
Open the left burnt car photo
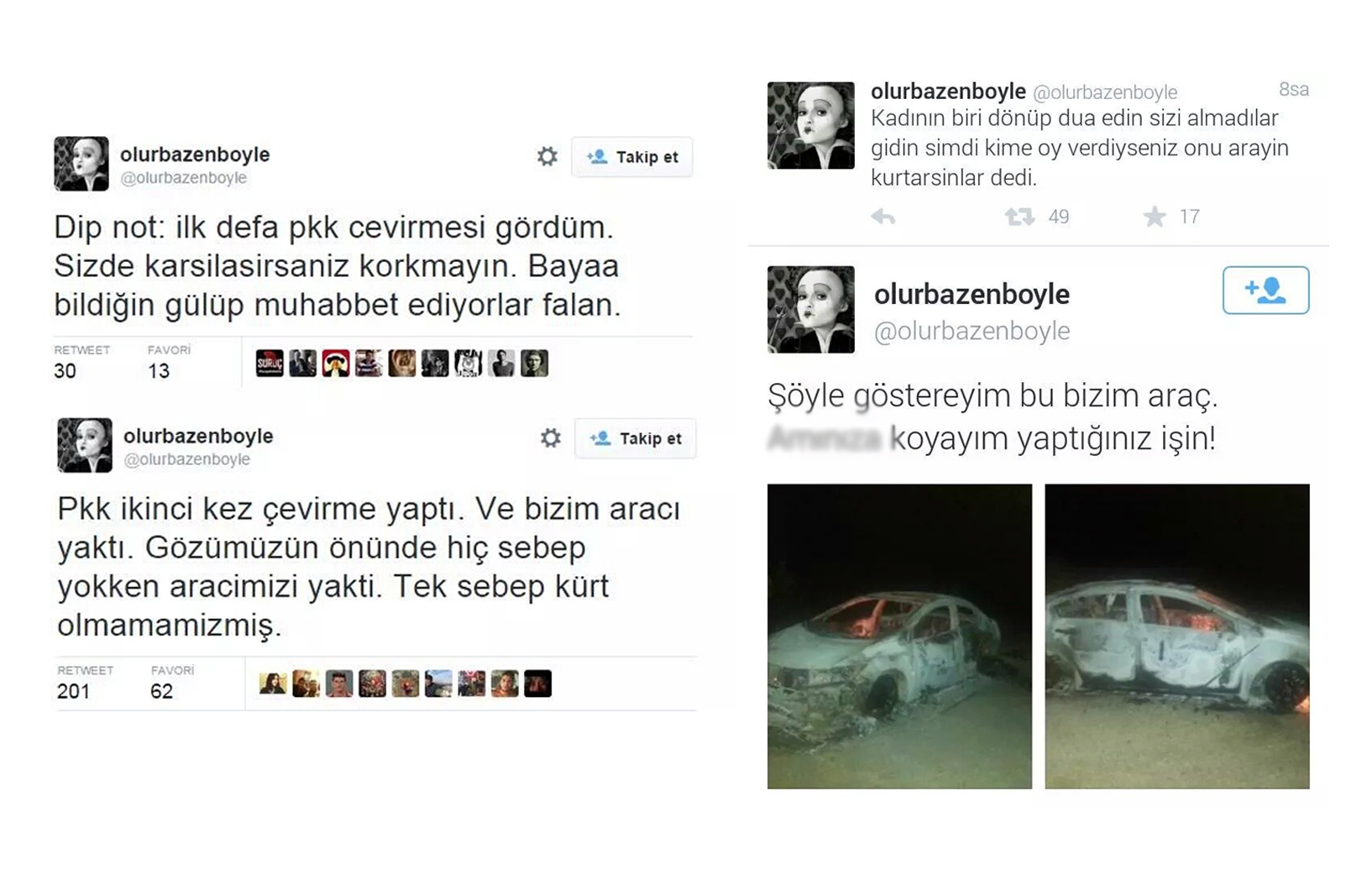pyautogui.click(x=899, y=636)
